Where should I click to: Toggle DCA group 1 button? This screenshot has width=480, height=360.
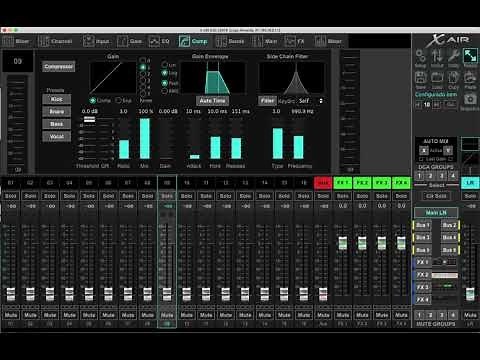pyautogui.click(x=419, y=176)
